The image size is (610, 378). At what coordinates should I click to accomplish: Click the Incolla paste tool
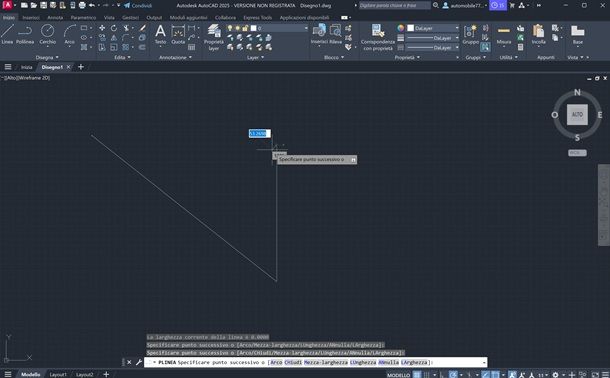click(x=538, y=34)
